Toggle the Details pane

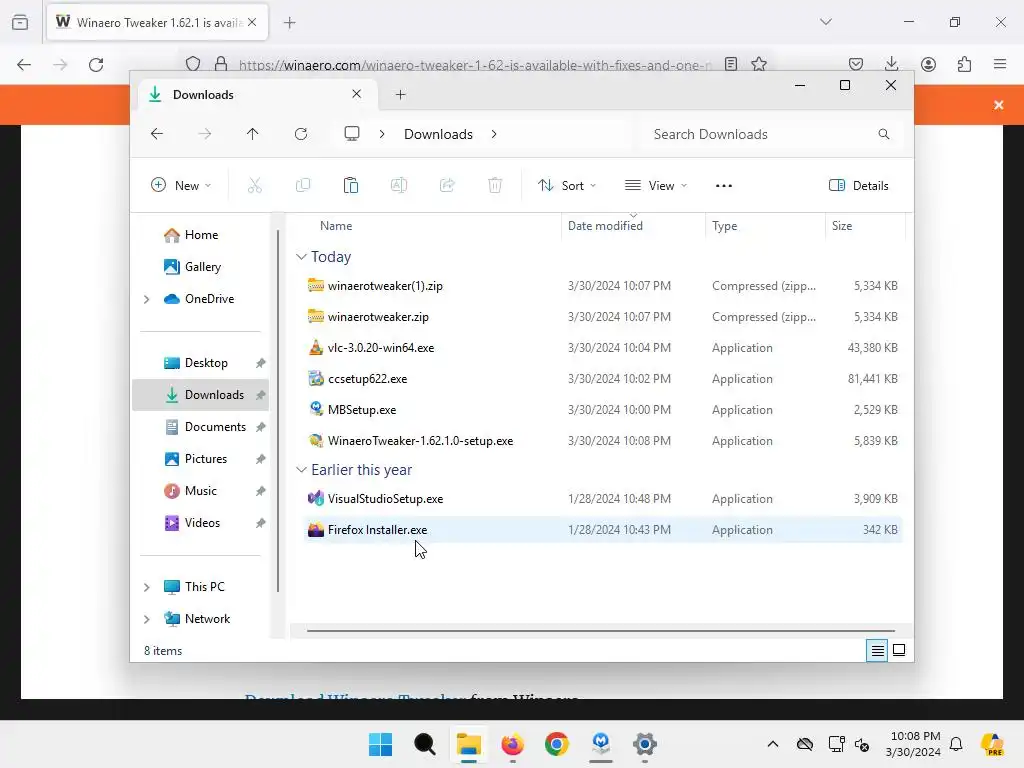pyautogui.click(x=858, y=185)
